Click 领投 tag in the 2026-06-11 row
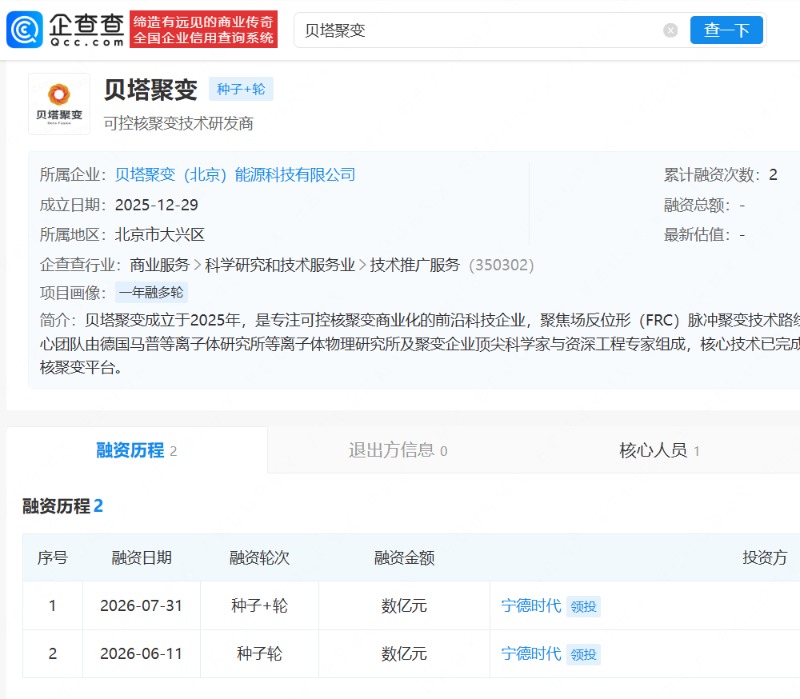Viewport: 800px width, 699px height. (583, 655)
